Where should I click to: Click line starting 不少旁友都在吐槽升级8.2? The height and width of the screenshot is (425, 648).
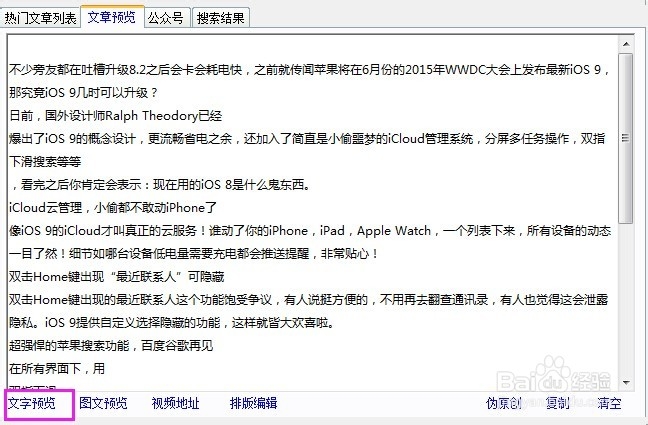(x=309, y=69)
